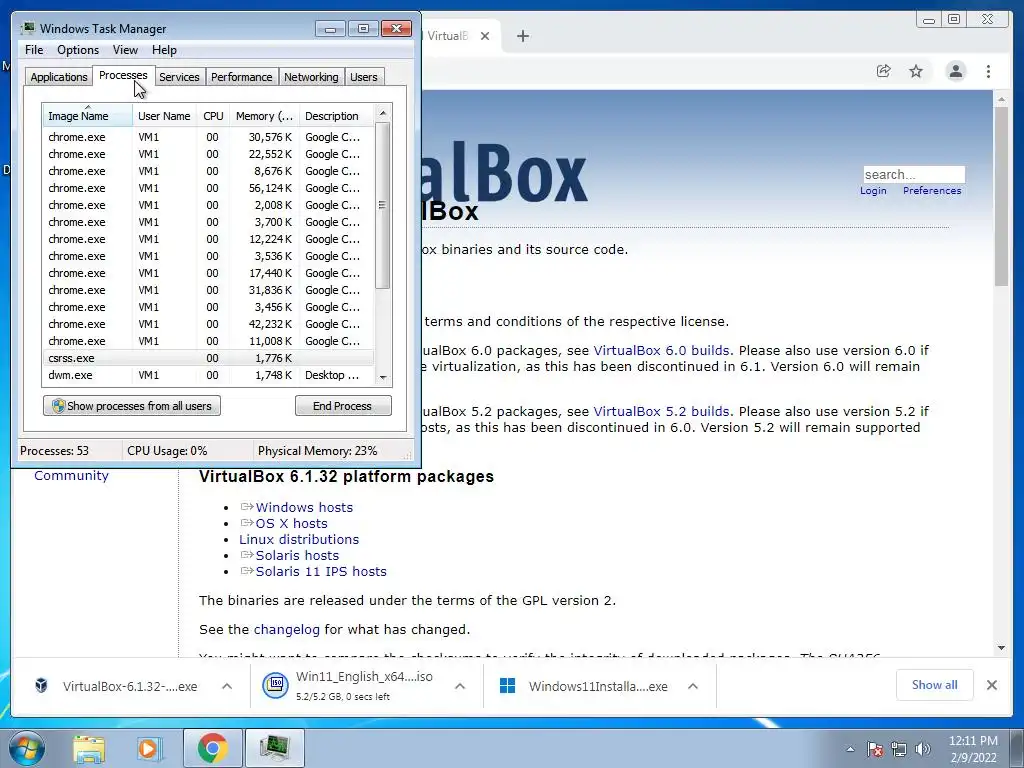Open the network tray icon

point(899,749)
